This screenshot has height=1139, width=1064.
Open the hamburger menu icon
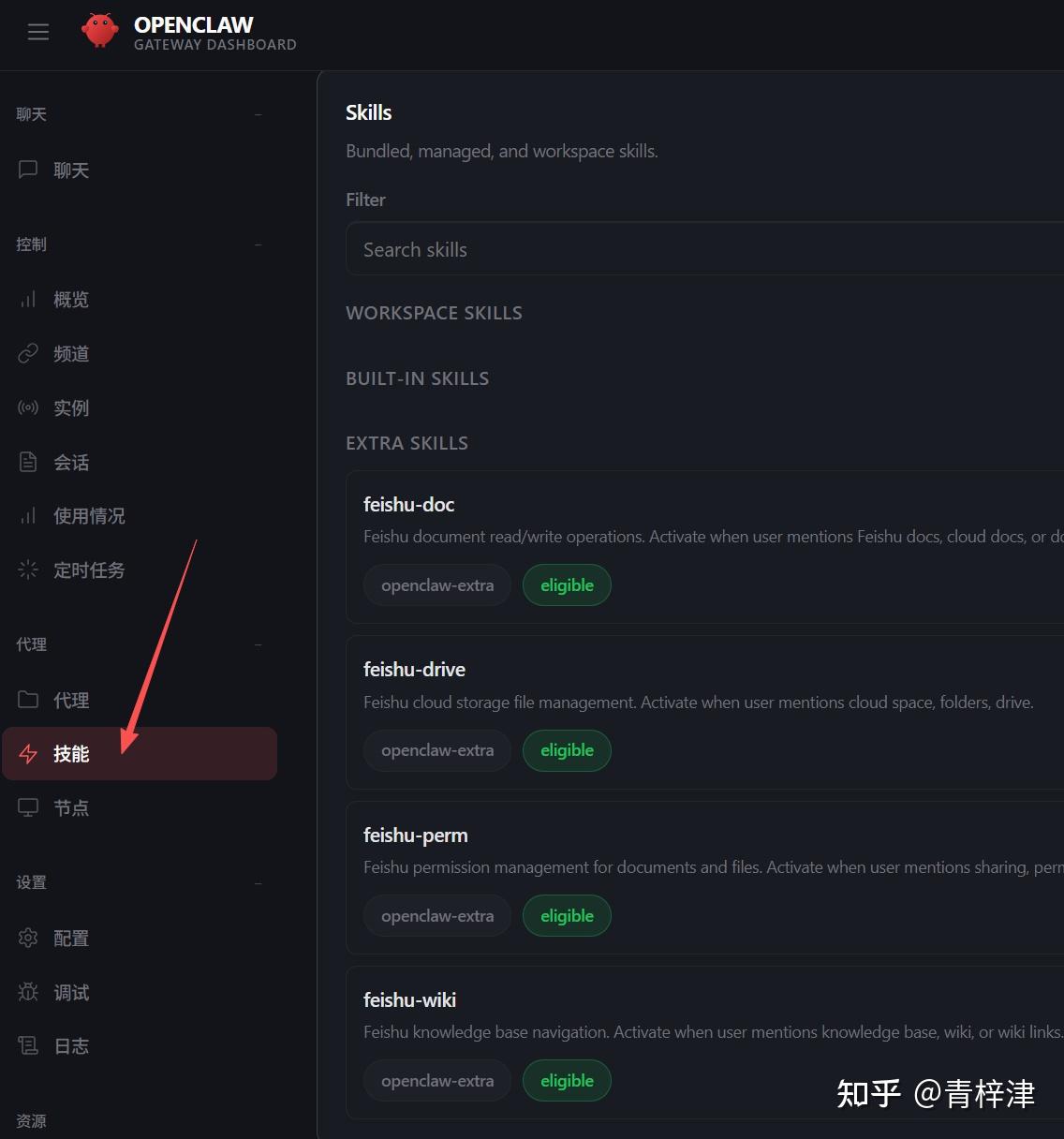point(38,32)
